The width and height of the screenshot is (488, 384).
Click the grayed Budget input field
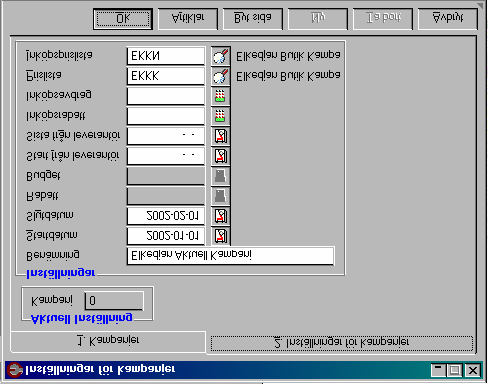pos(166,176)
